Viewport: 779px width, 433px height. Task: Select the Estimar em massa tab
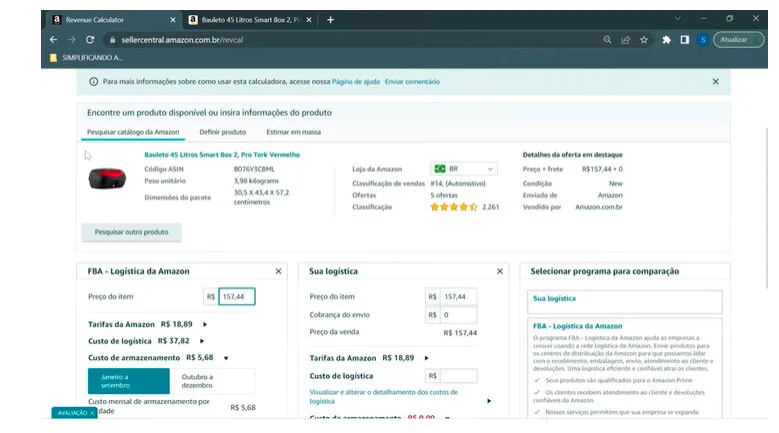click(294, 132)
